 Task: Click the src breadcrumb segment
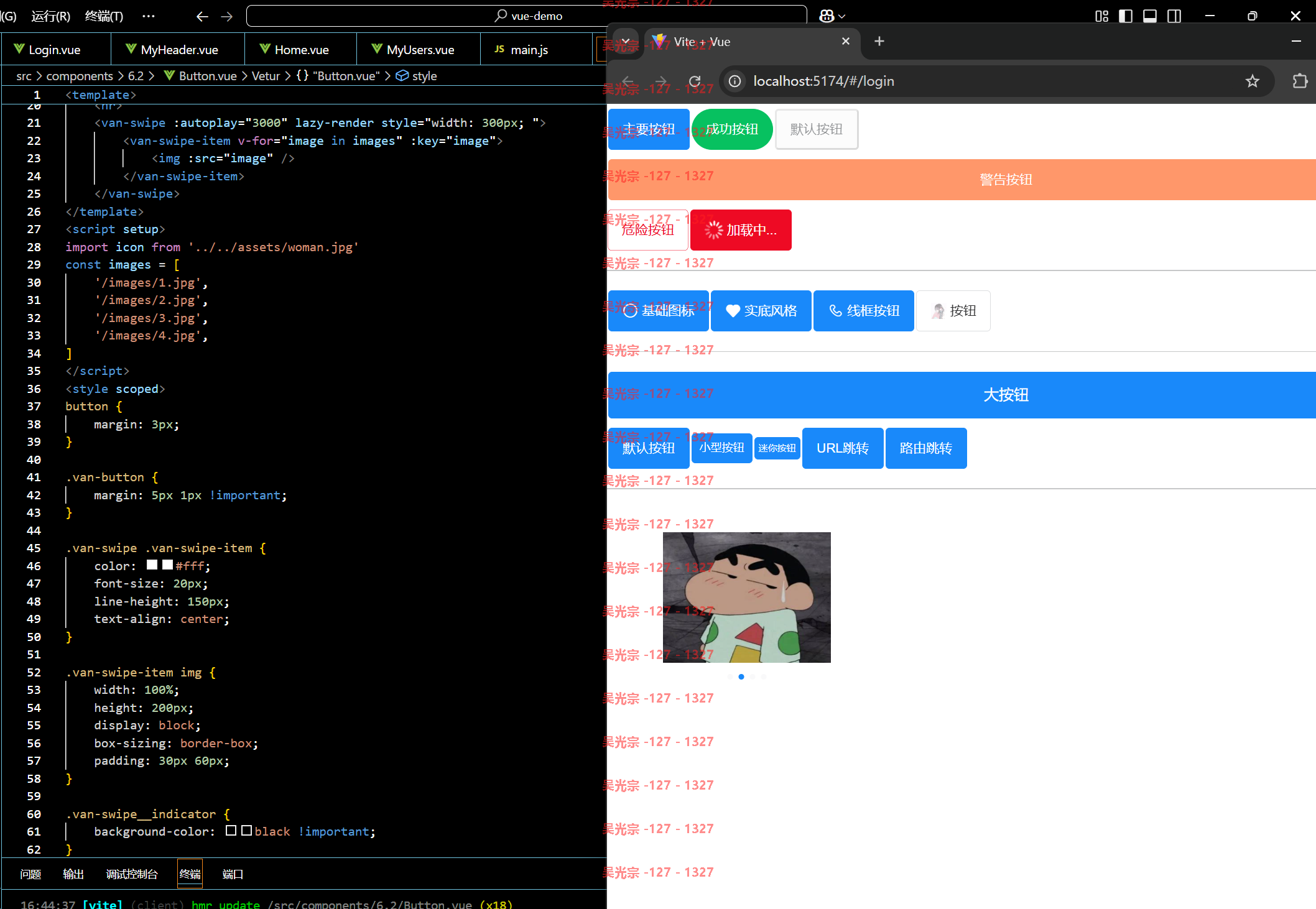[x=24, y=76]
